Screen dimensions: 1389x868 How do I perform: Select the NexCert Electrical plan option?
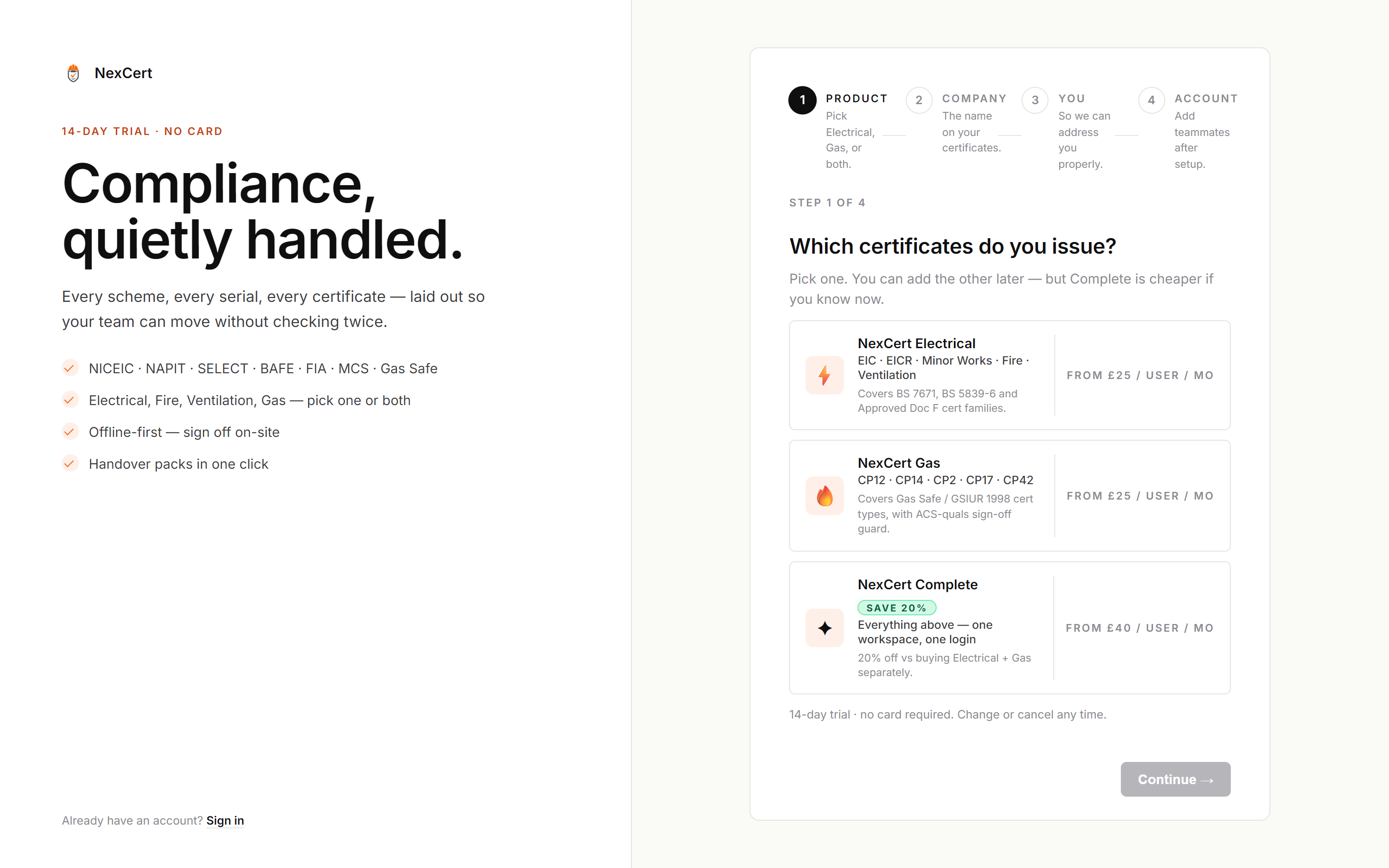point(1009,375)
